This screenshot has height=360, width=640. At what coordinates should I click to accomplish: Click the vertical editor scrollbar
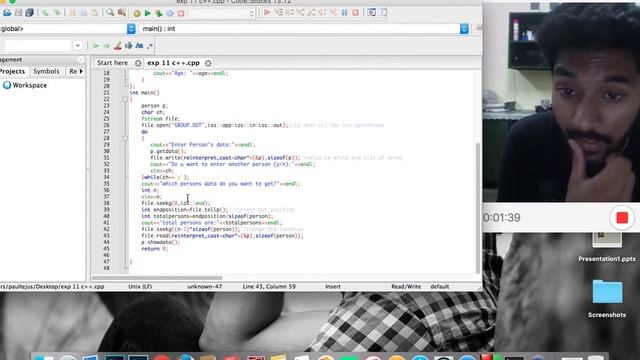click(478, 208)
